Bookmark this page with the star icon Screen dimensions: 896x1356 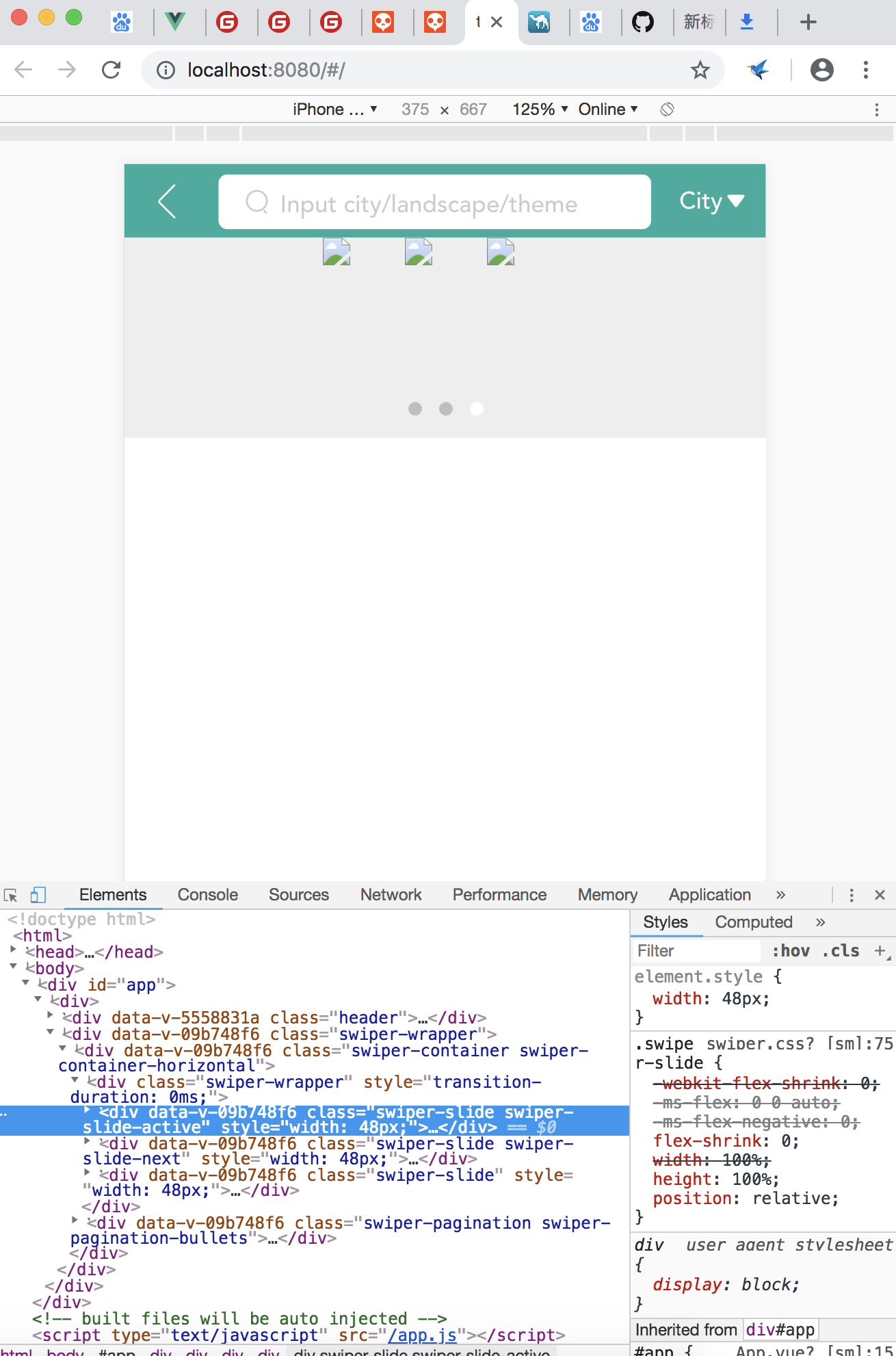click(x=700, y=70)
